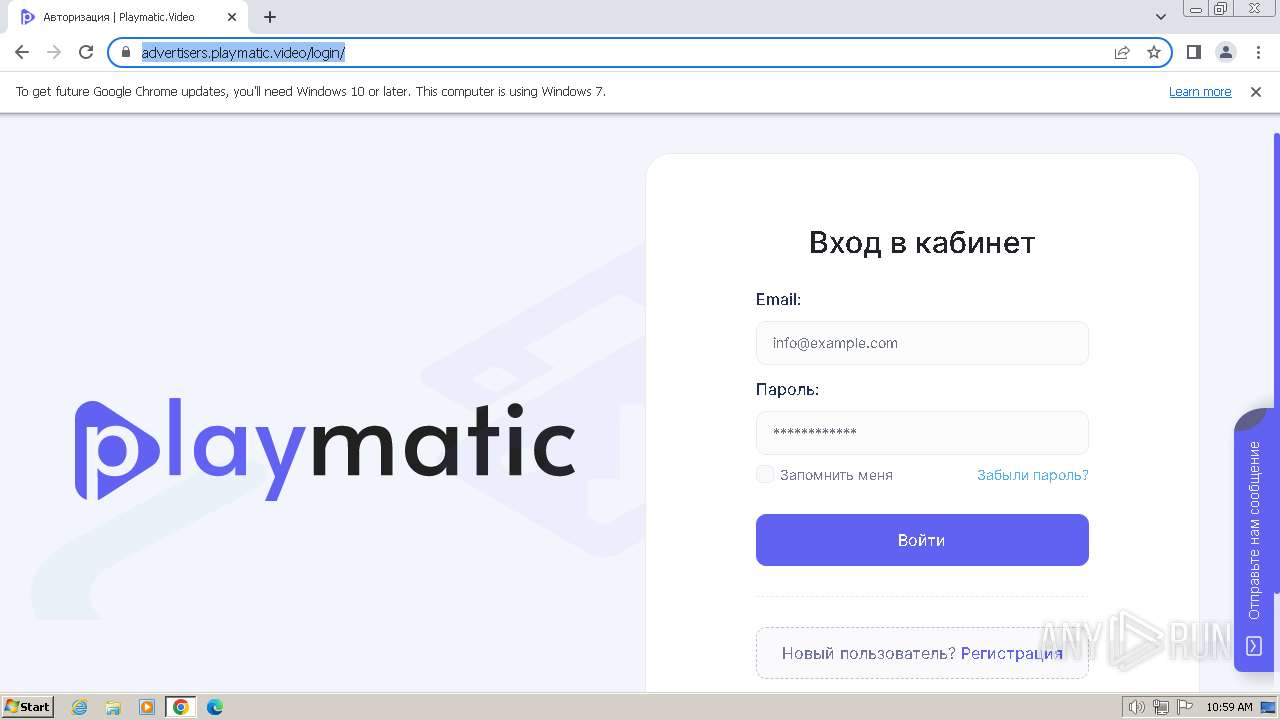Close the Авторизация Playmatic tab

(232, 17)
